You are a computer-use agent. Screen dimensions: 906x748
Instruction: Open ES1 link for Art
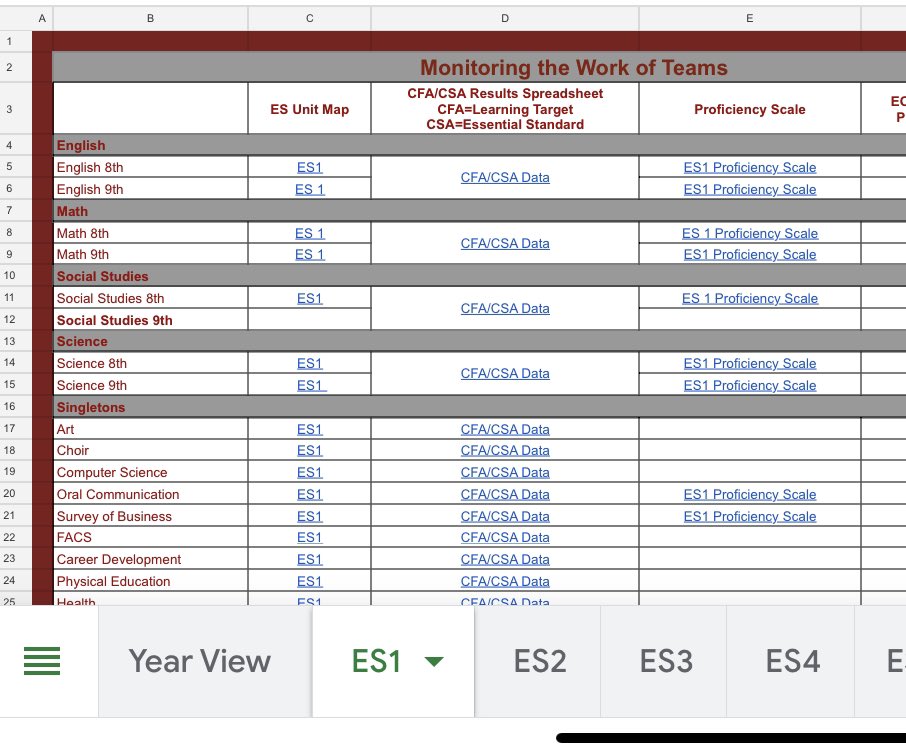tap(310, 429)
